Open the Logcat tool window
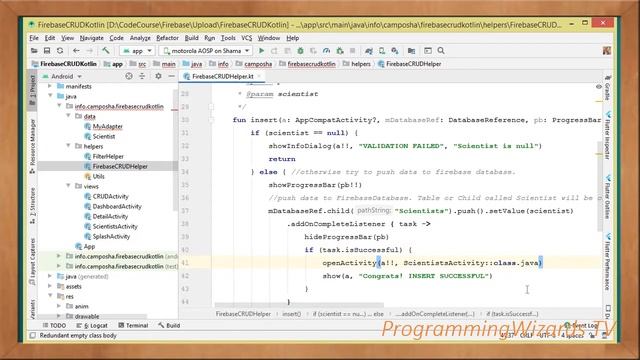This screenshot has width=640, height=360. pyautogui.click(x=92, y=325)
